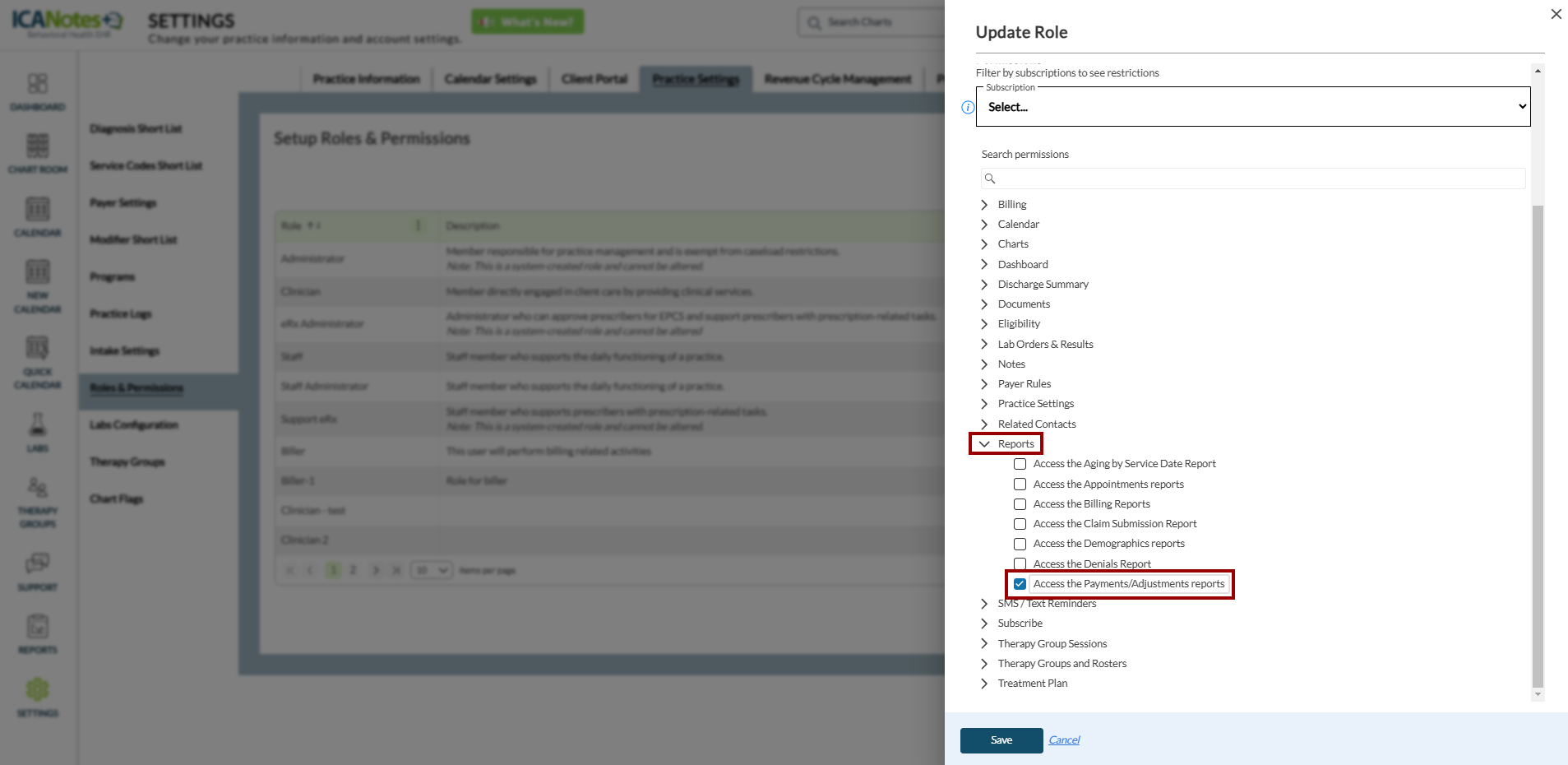Click the ICANotes logo
The width and height of the screenshot is (1568, 765).
click(67, 22)
